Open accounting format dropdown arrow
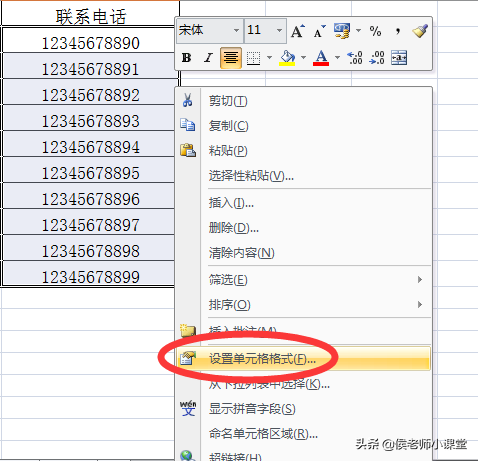Image resolution: width=478 pixels, height=461 pixels. (358, 31)
